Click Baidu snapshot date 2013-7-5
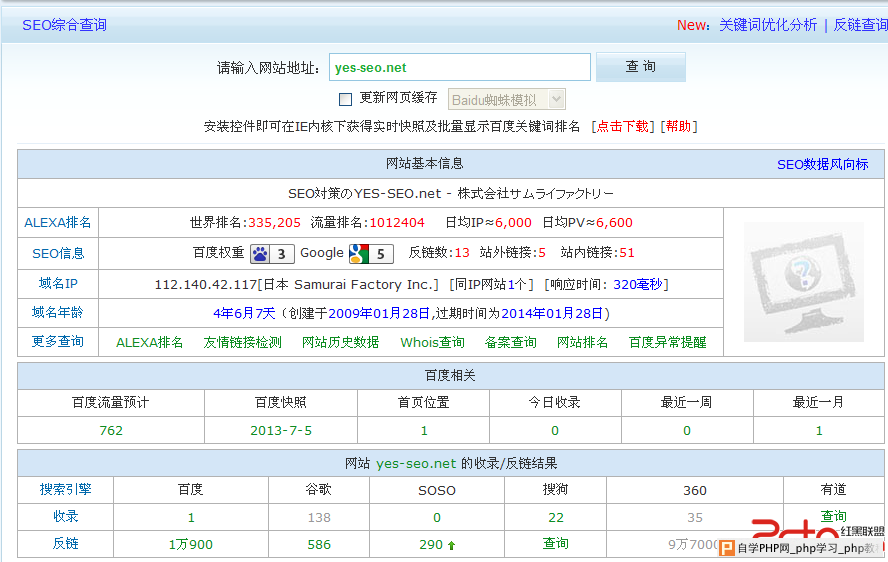The width and height of the screenshot is (888, 562). click(x=281, y=431)
